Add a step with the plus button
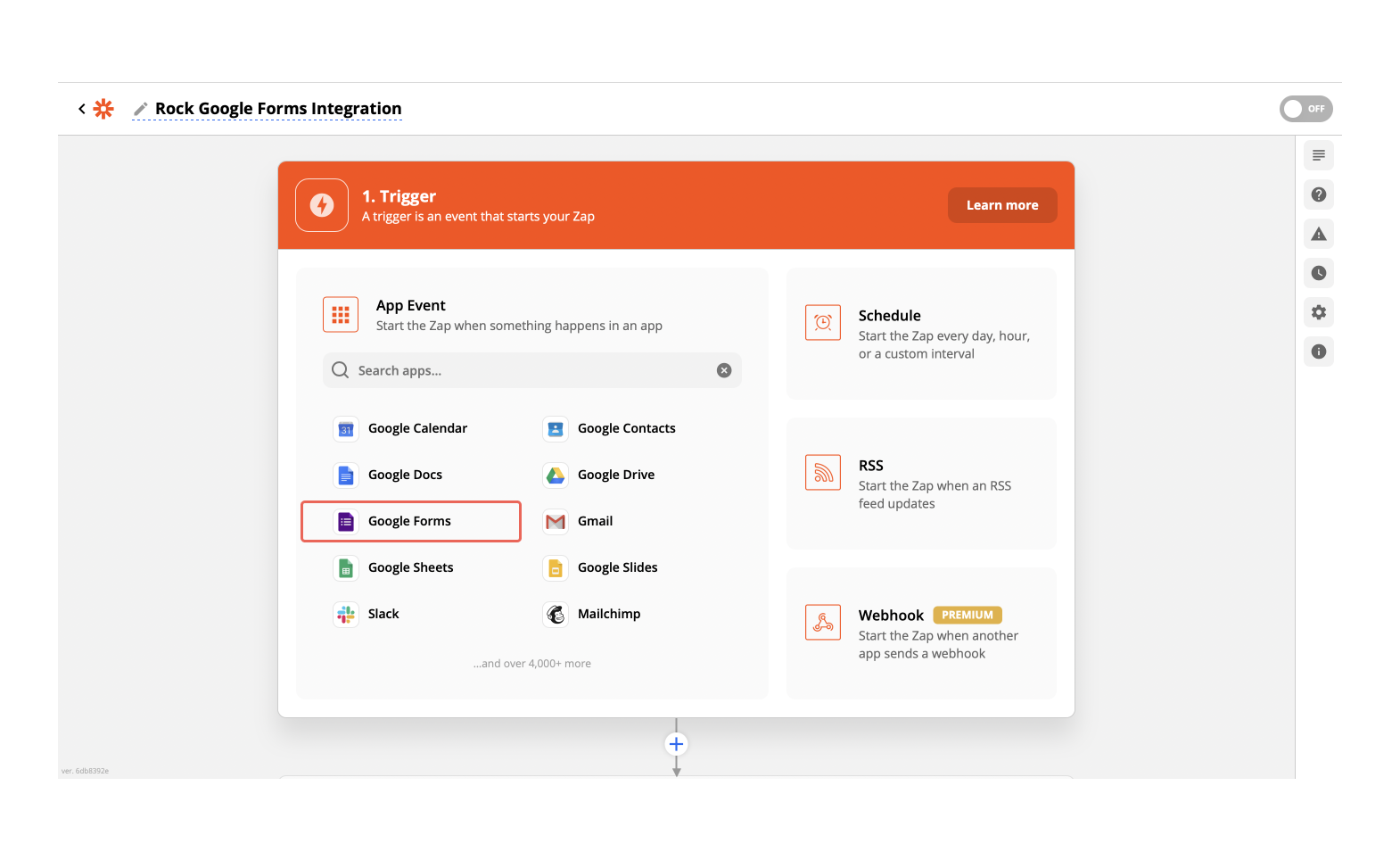The width and height of the screenshot is (1400, 852). tap(677, 744)
